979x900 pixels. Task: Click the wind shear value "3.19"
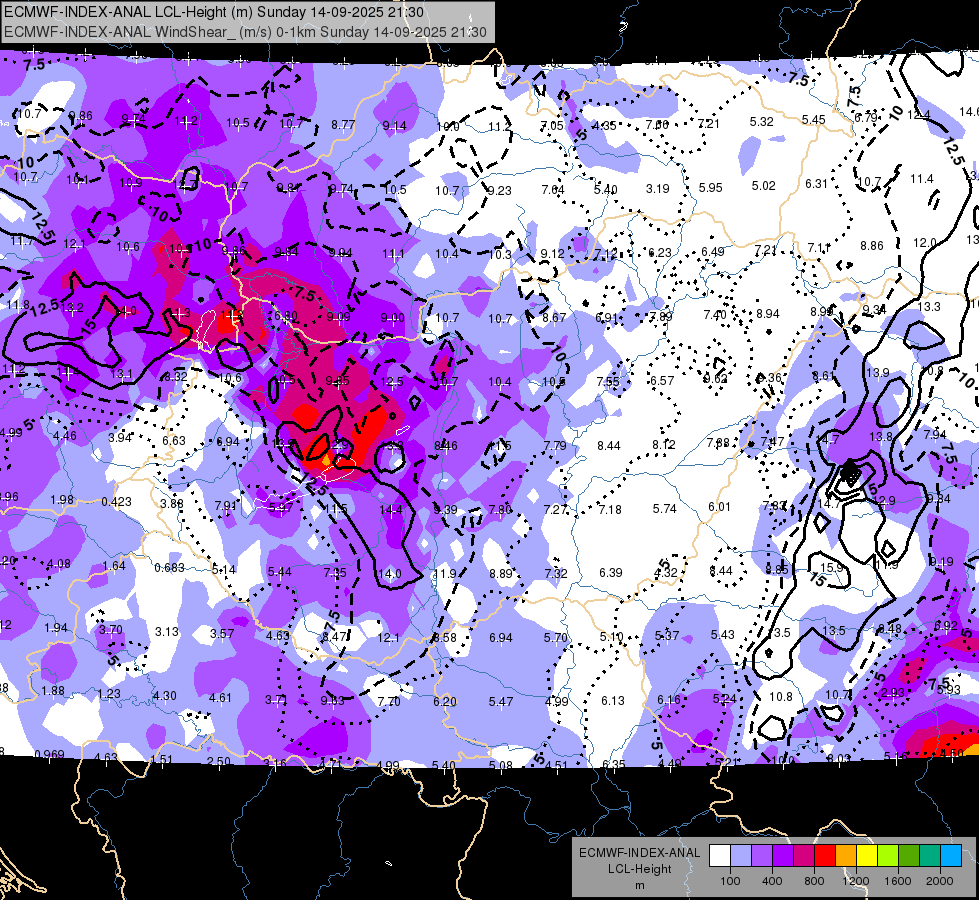point(657,189)
